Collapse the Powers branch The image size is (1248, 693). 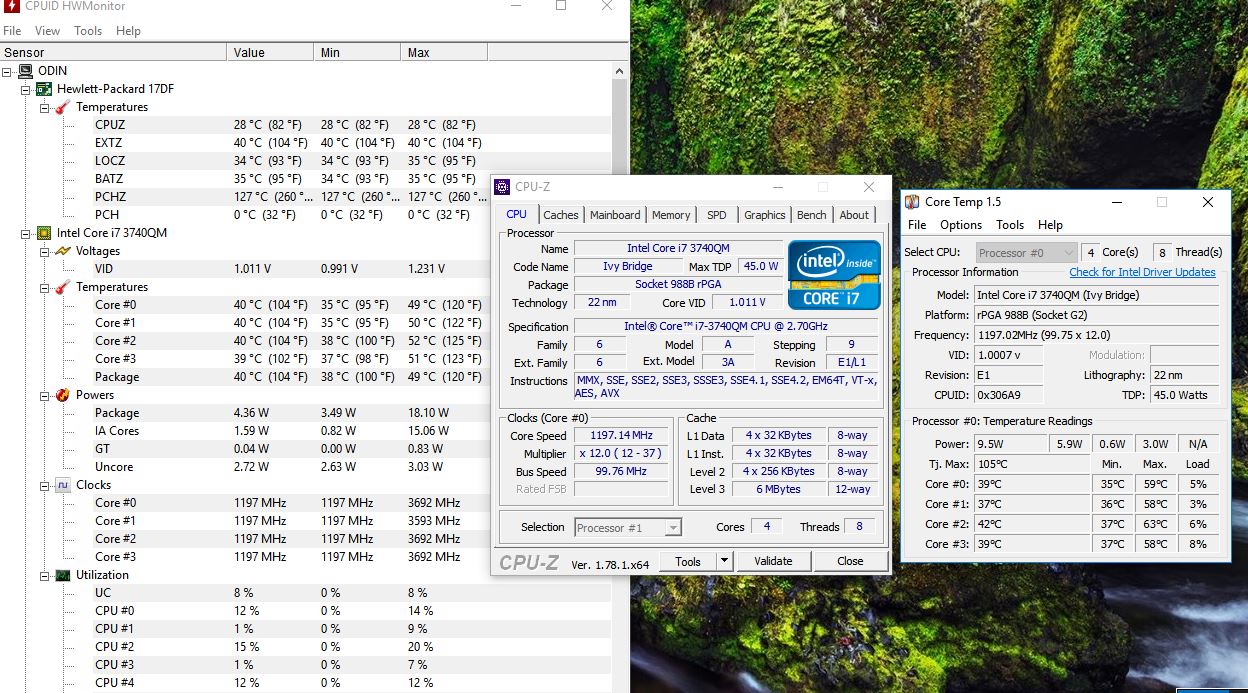[x=45, y=395]
